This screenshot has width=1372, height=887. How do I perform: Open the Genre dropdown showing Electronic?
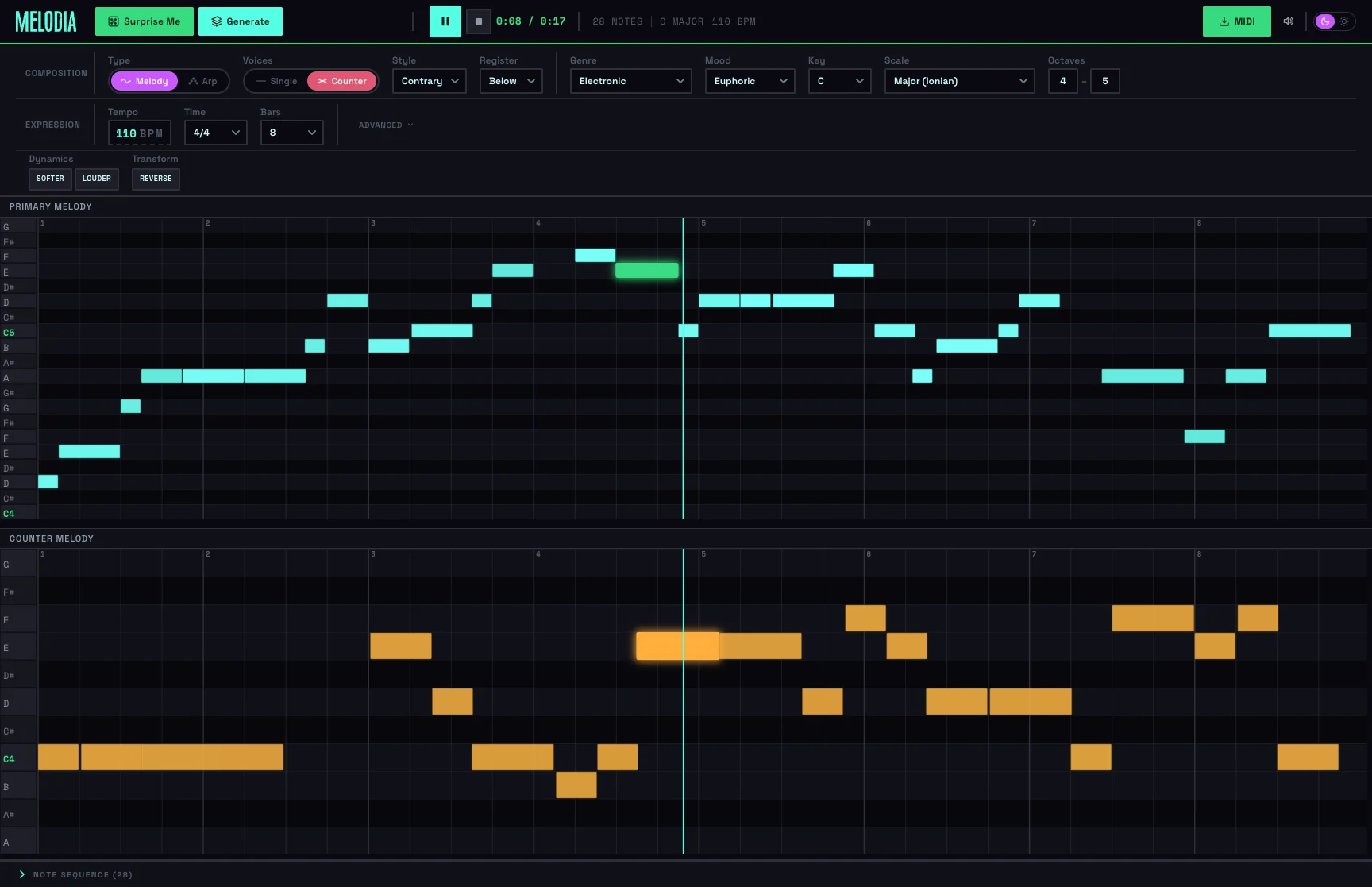631,81
